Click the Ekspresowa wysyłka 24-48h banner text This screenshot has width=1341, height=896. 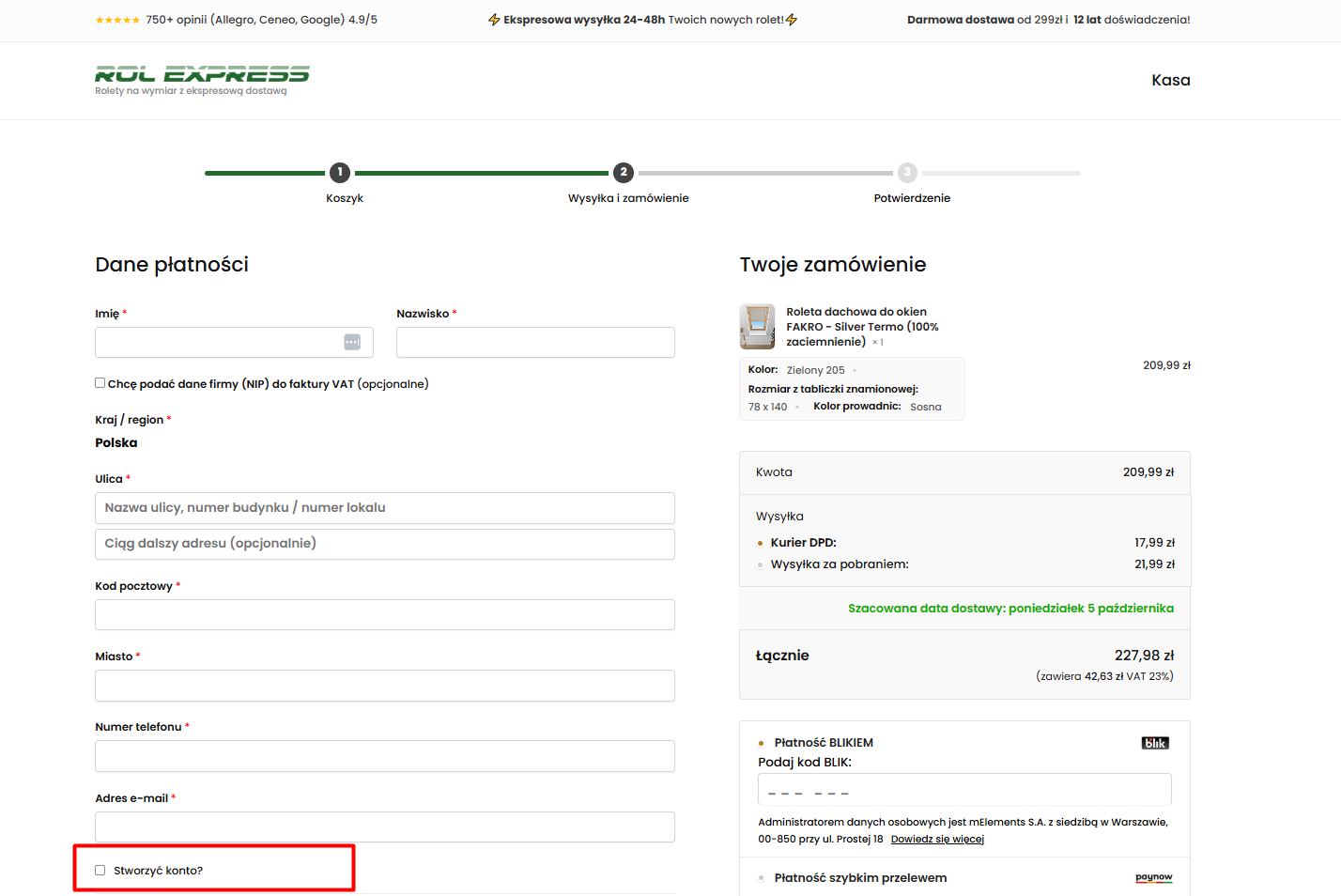[x=643, y=20]
